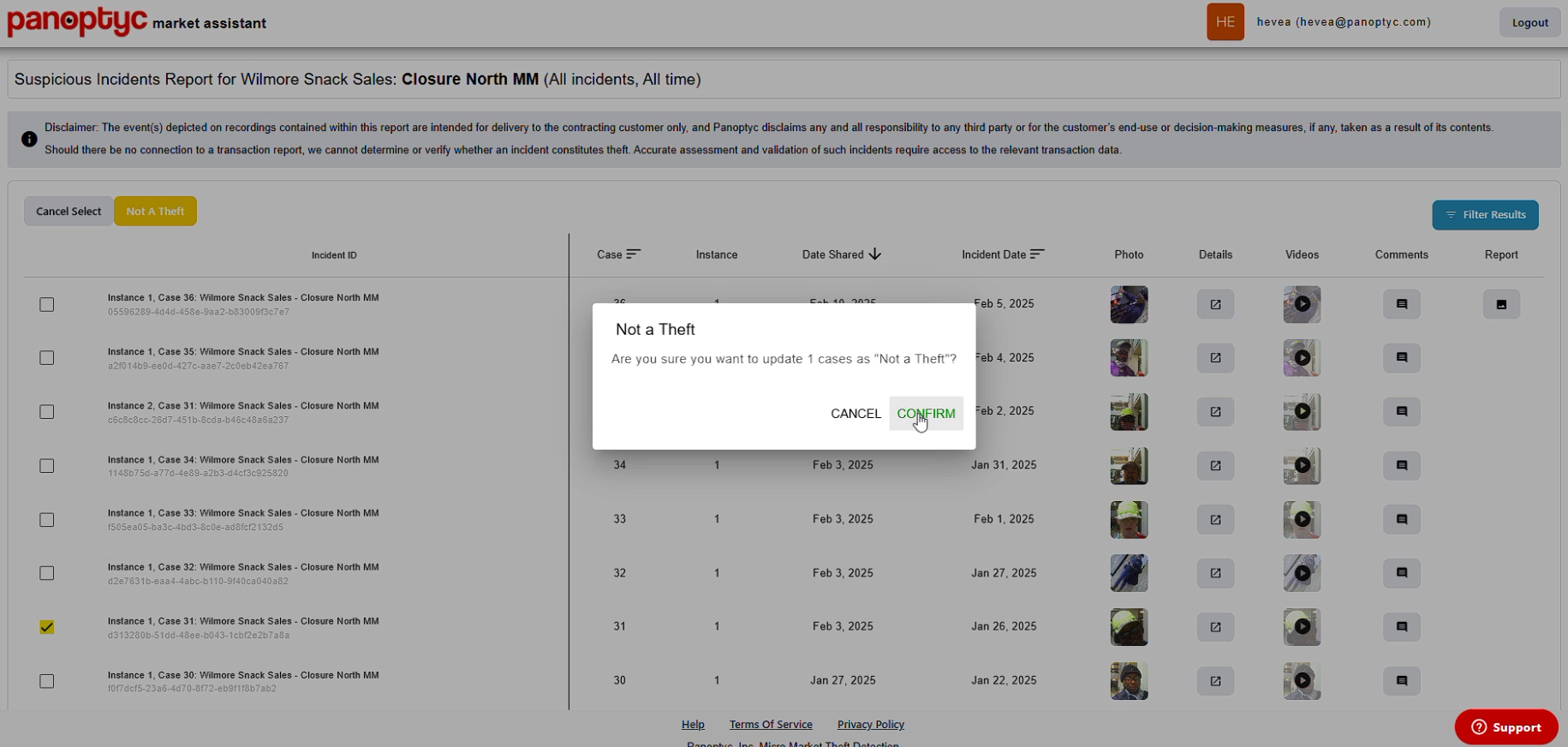Click the Panoptyc logo
The height and width of the screenshot is (747, 1568).
77,21
